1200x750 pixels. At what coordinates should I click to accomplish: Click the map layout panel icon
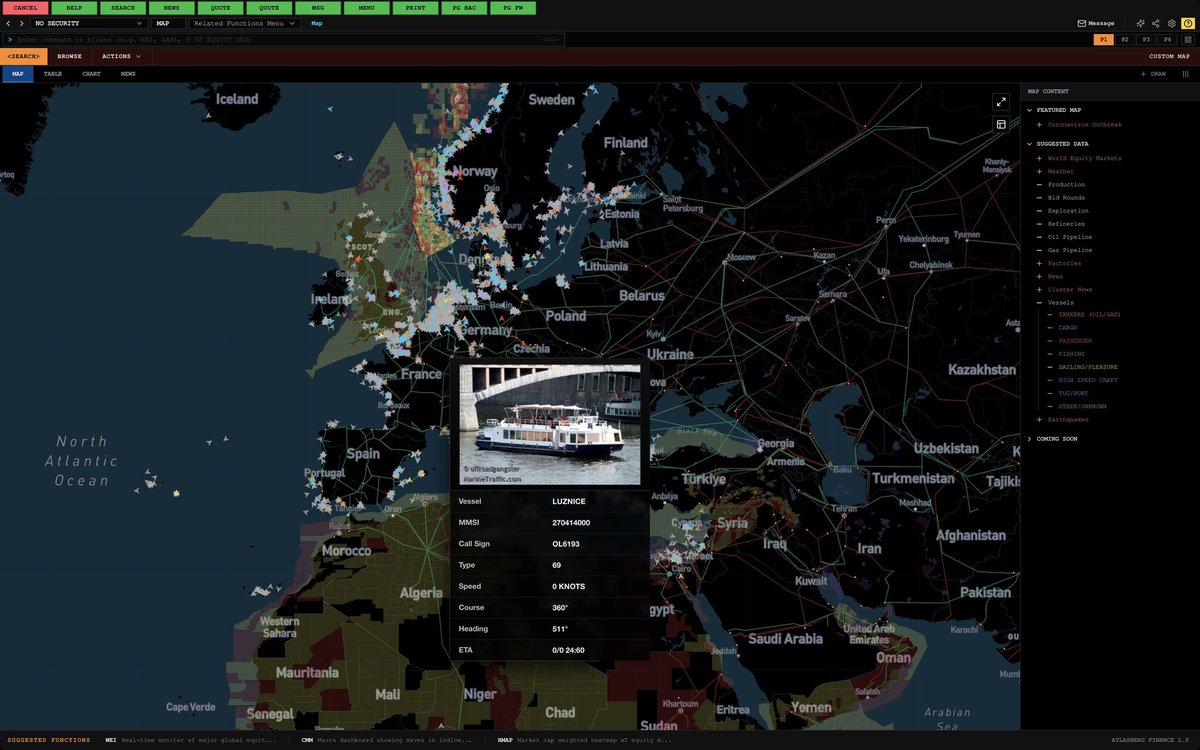click(x=1001, y=124)
